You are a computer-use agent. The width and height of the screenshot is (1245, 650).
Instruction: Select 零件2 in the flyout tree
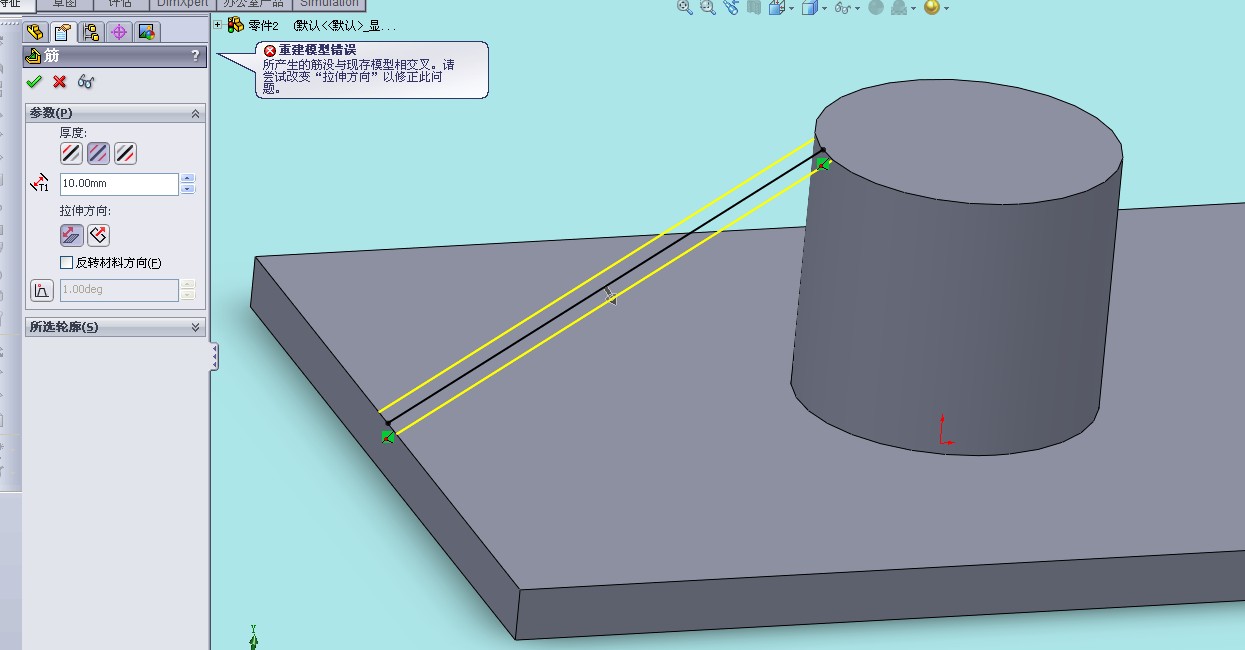pos(263,26)
